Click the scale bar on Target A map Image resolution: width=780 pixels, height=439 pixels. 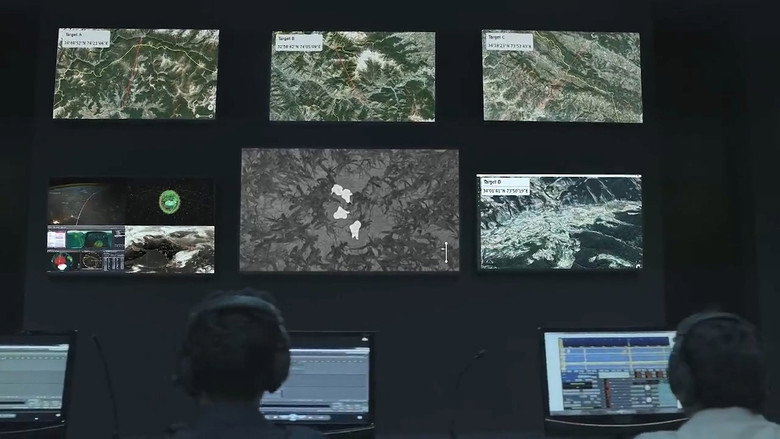pyautogui.click(x=204, y=116)
